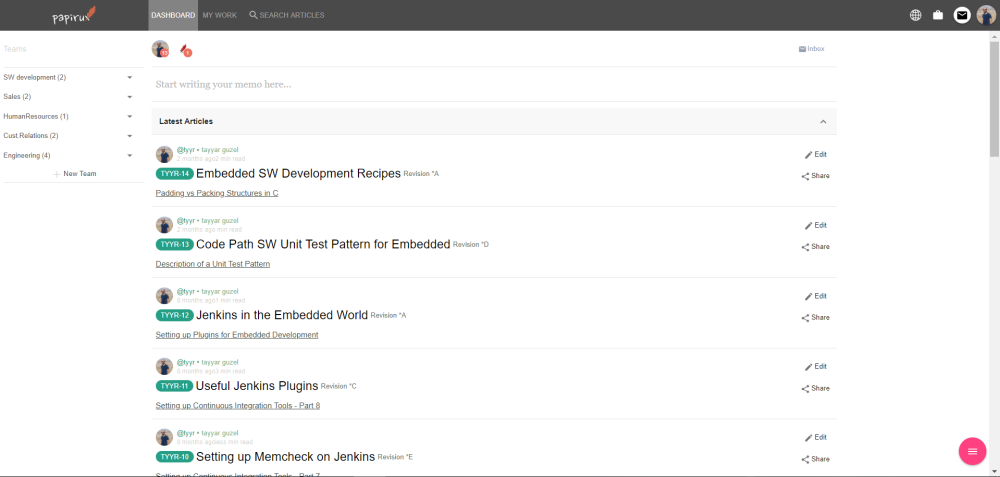Open the briefcase icon in header
This screenshot has height=477, width=1000.
coord(938,15)
